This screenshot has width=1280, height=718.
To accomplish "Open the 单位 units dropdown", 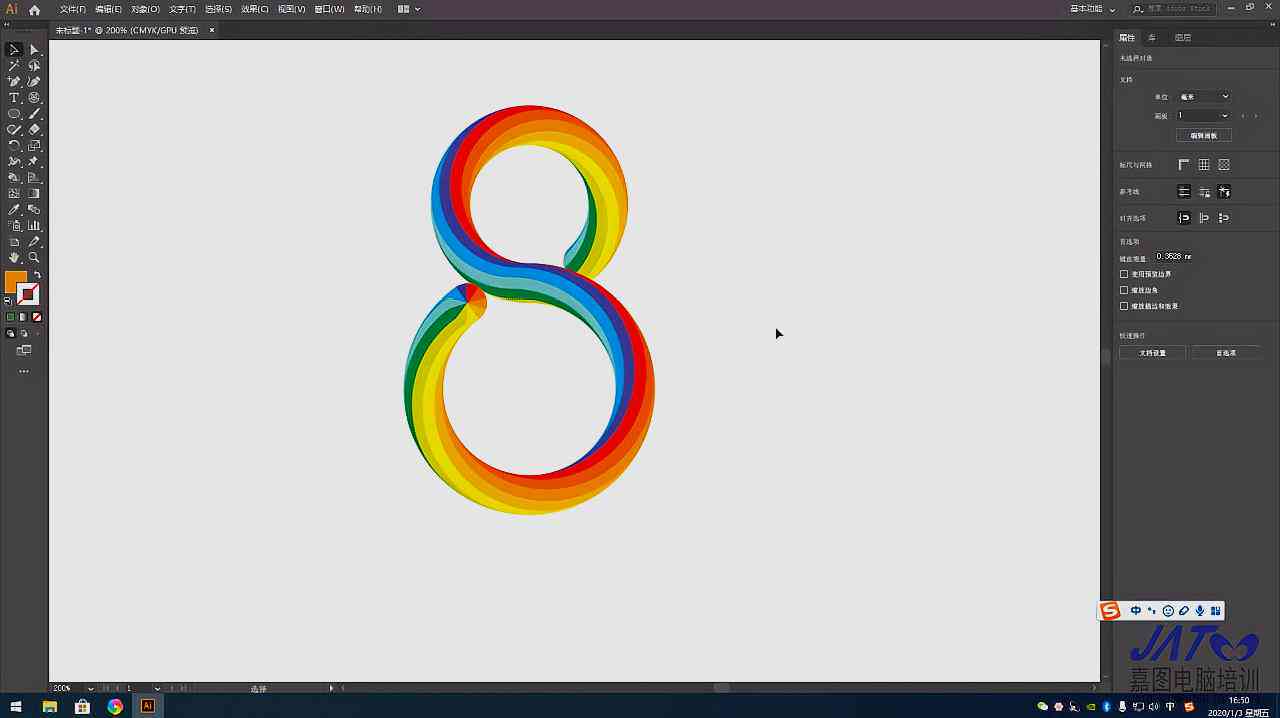I will pyautogui.click(x=1204, y=97).
